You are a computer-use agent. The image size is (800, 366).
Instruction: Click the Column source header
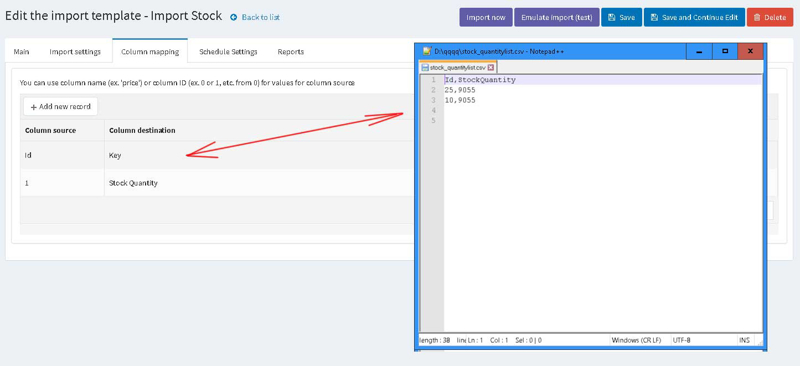coord(51,130)
